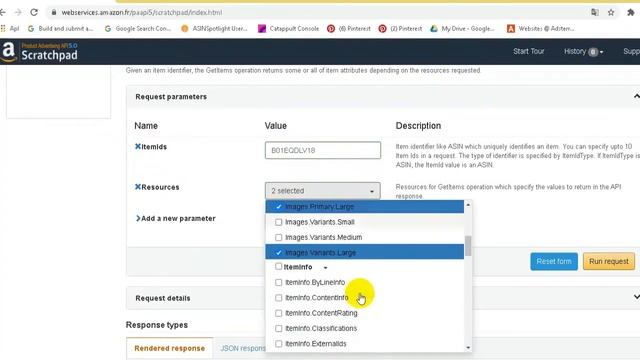Screen dimensions: 640x360
Task: Remove the ItemIds parameter with X icon
Action: point(138,147)
